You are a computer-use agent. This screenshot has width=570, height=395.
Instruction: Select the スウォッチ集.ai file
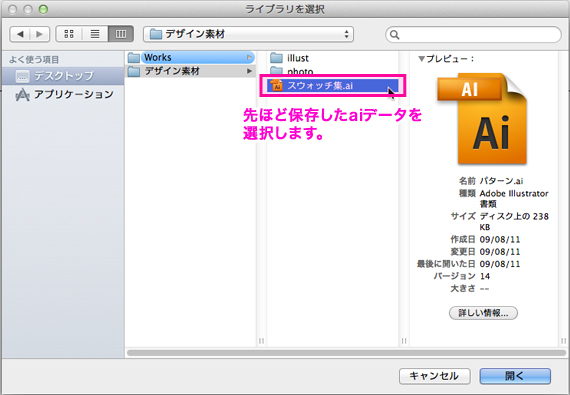pos(332,86)
